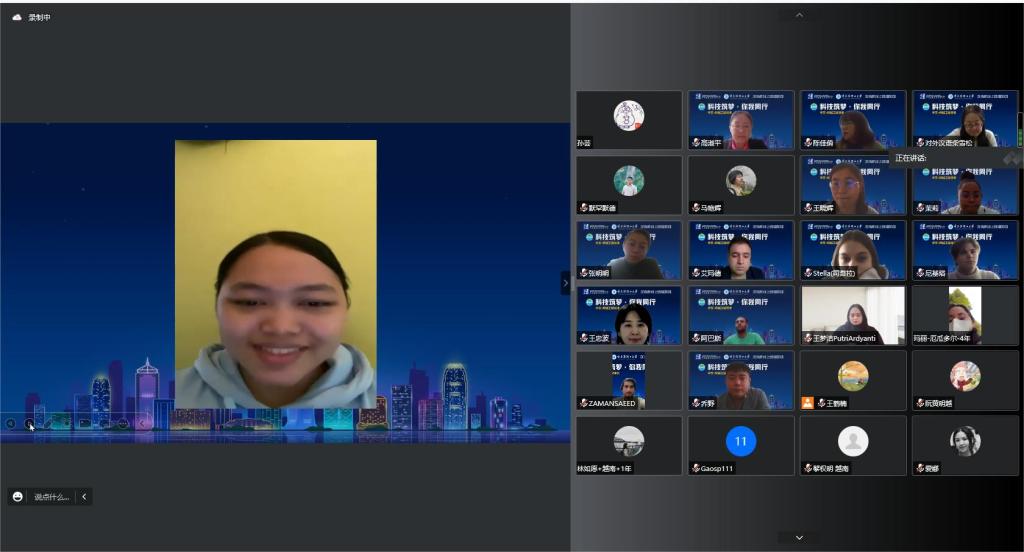The image size is (1024, 552).
Task: Click the cloud recording icon at top-left
Action: click(x=16, y=17)
